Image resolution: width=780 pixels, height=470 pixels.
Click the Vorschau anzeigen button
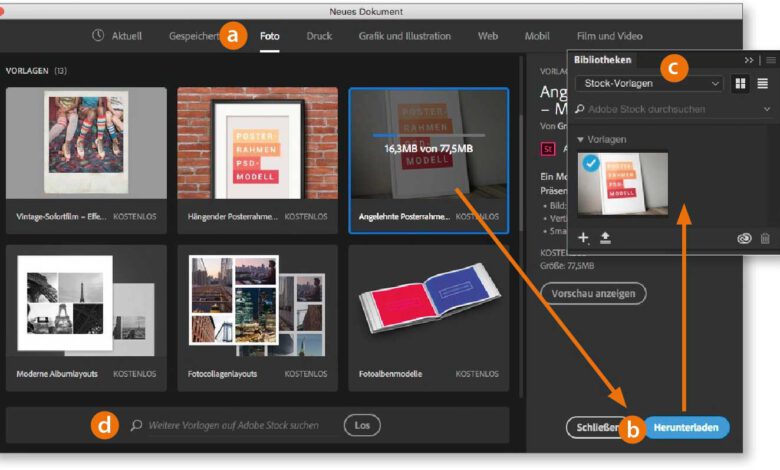(593, 293)
